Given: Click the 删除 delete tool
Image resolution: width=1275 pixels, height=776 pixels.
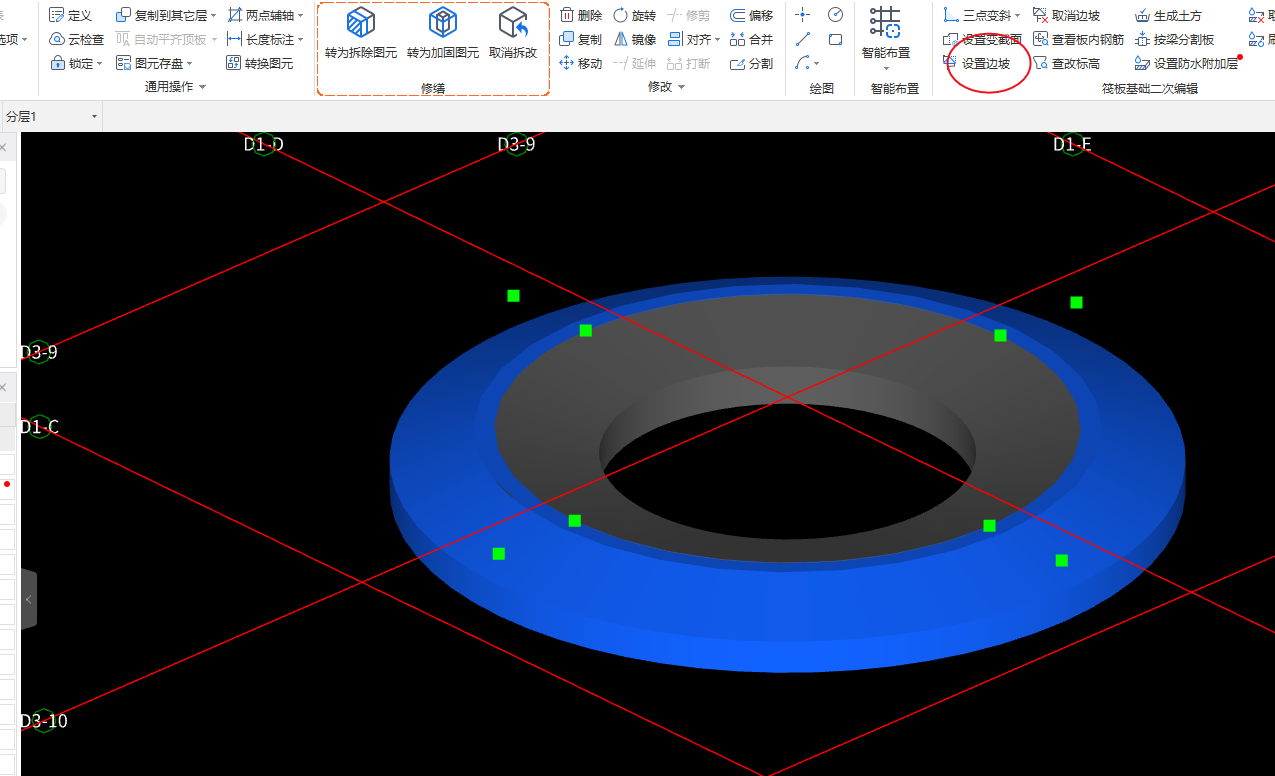Looking at the screenshot, I should click(580, 15).
